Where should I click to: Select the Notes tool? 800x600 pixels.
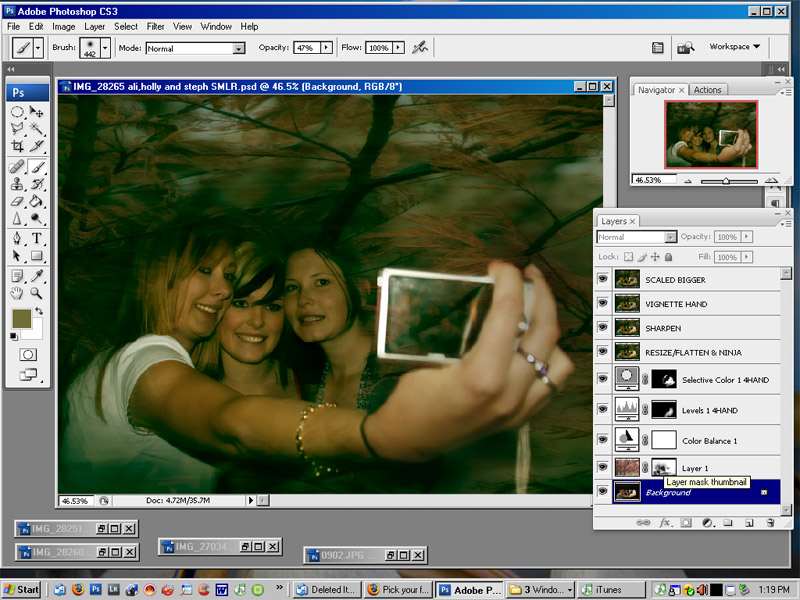pos(17,276)
